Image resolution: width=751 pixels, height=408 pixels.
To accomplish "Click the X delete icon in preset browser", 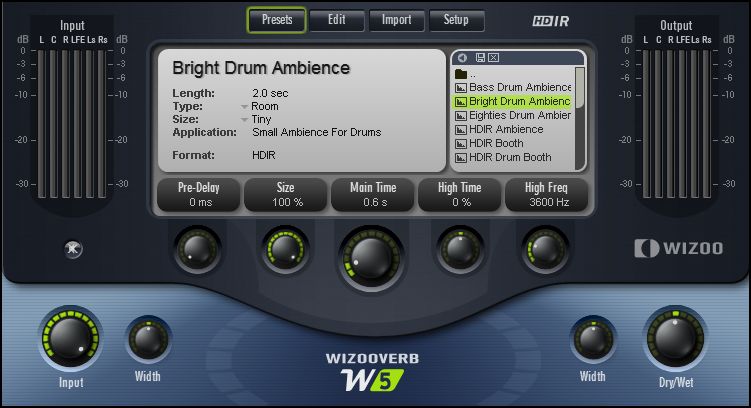I will click(493, 58).
